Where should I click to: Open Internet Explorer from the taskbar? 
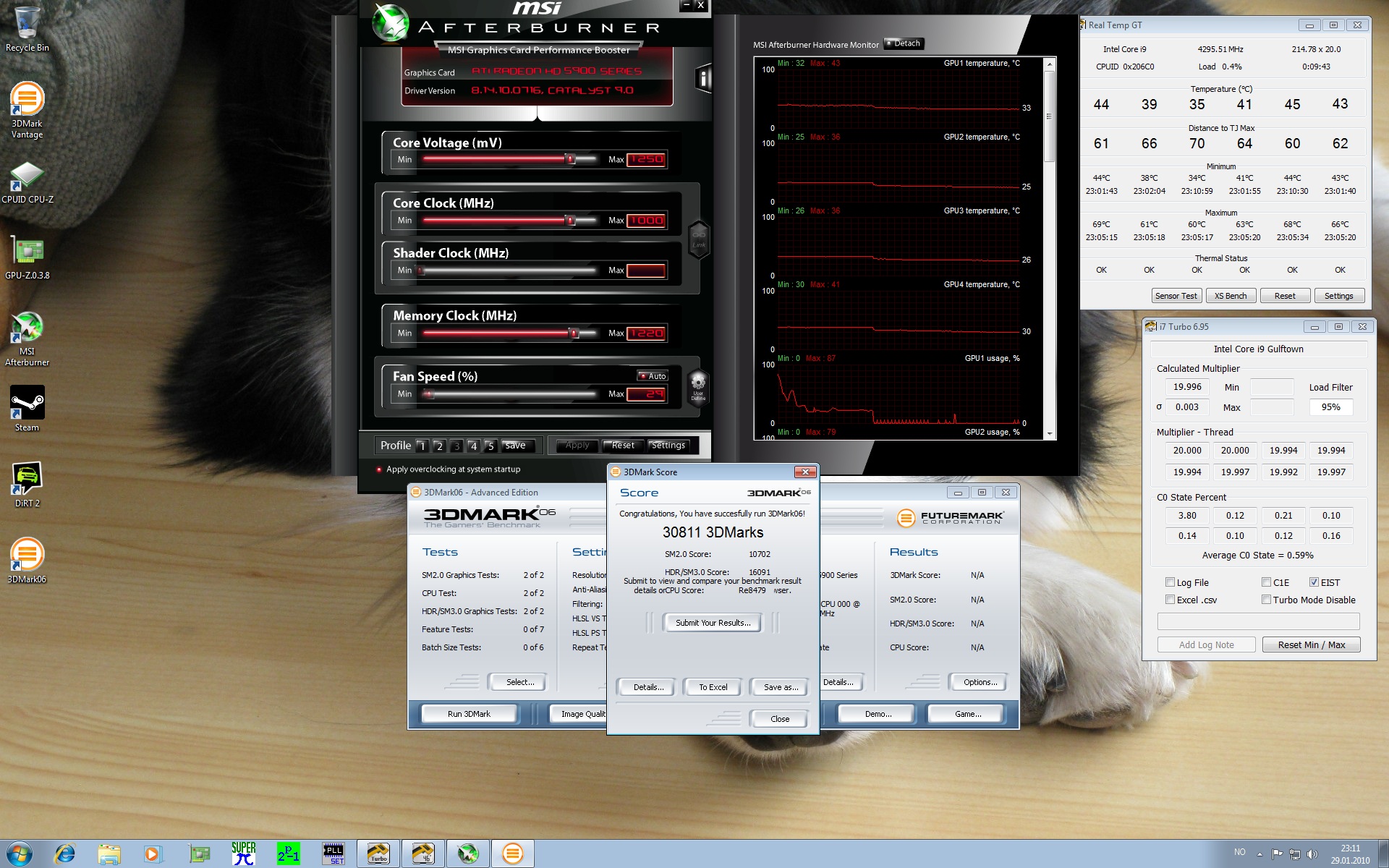pyautogui.click(x=64, y=854)
